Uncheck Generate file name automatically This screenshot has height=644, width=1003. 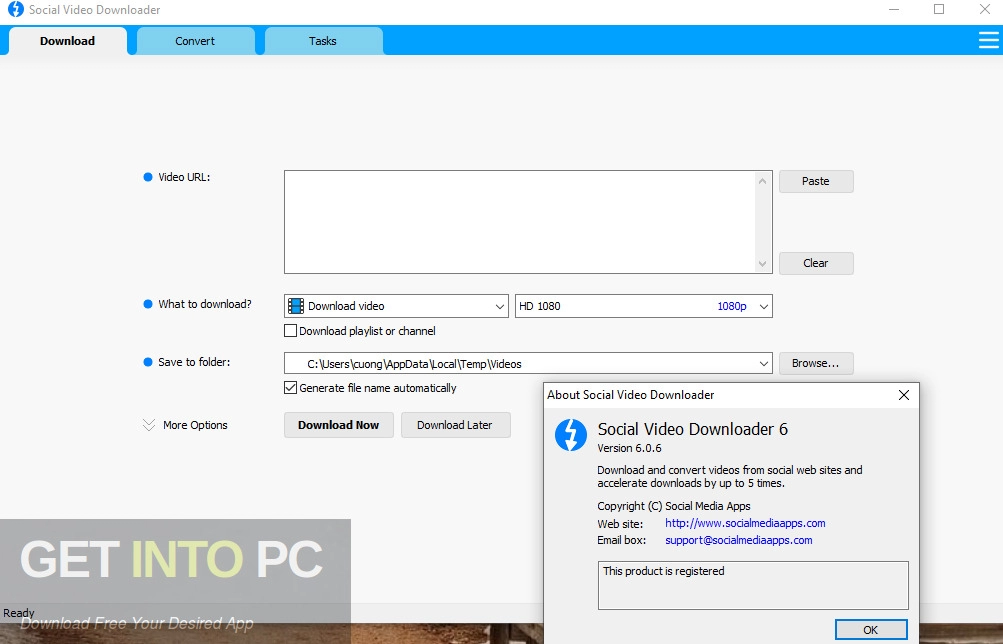click(290, 388)
